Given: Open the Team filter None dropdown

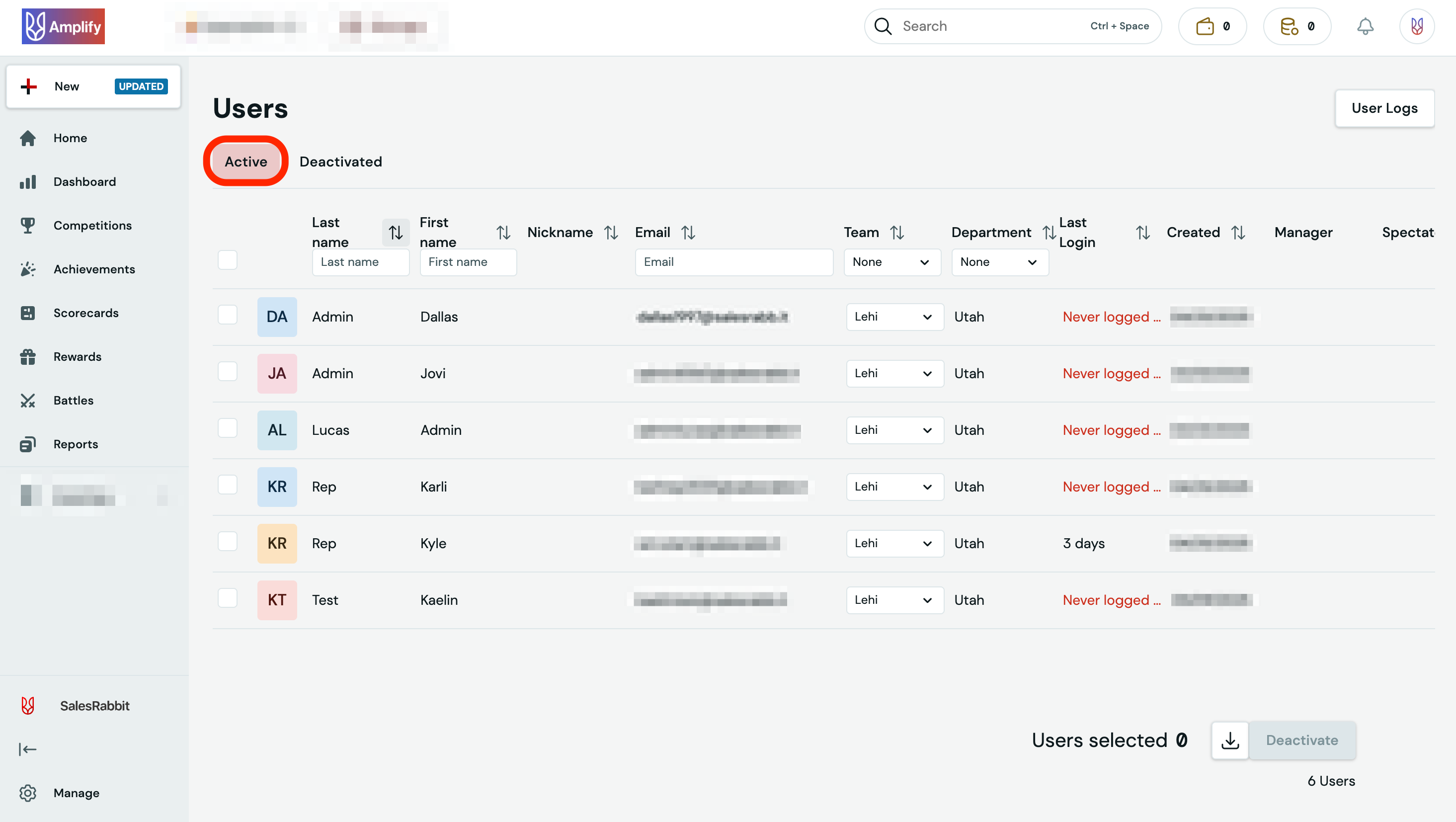Looking at the screenshot, I should 892,262.
